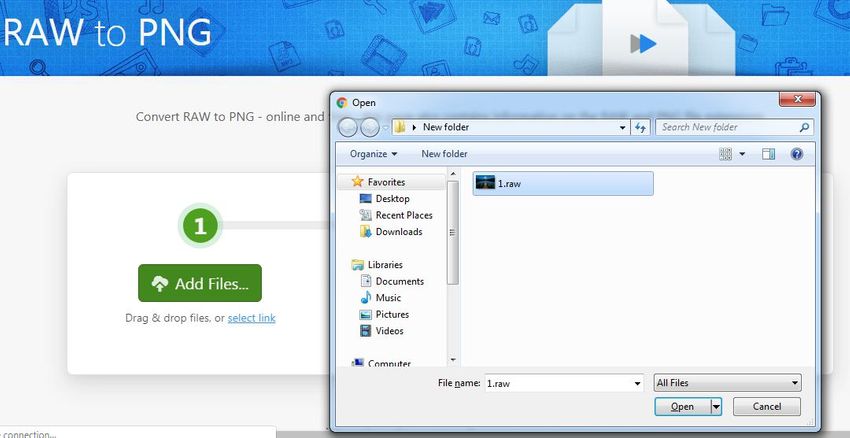850x438 pixels.
Task: Open the Pictures library
Action: point(392,314)
